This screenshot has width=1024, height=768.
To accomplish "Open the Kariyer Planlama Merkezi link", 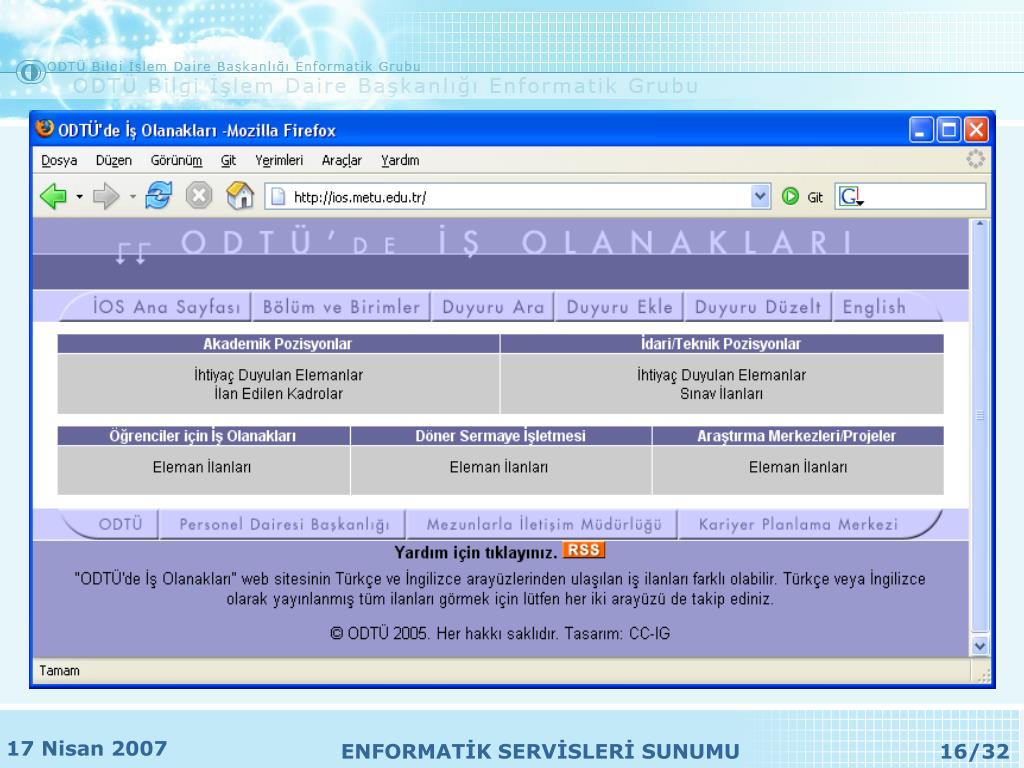I will tap(798, 524).
